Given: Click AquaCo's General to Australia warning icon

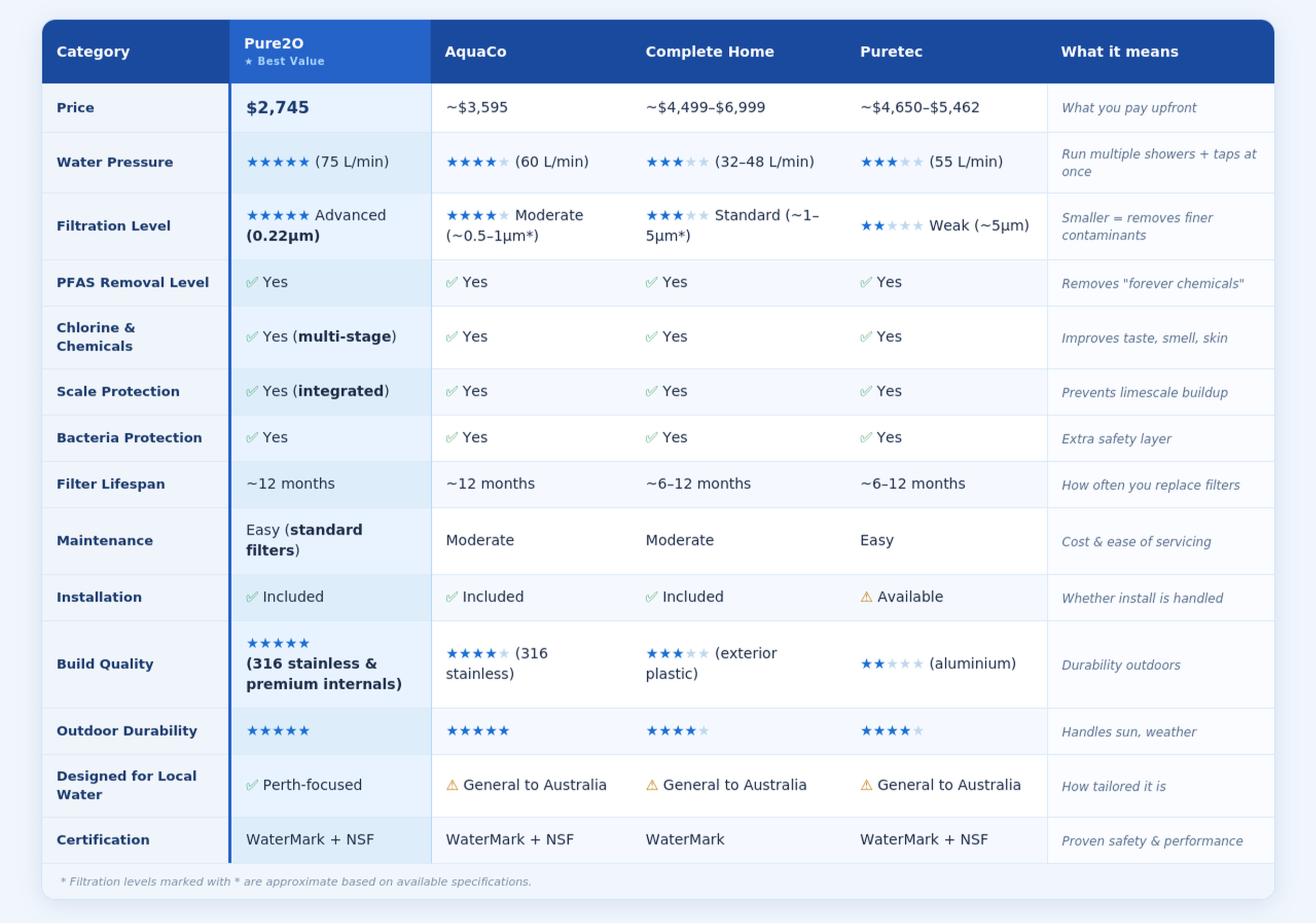Looking at the screenshot, I should point(452,785).
